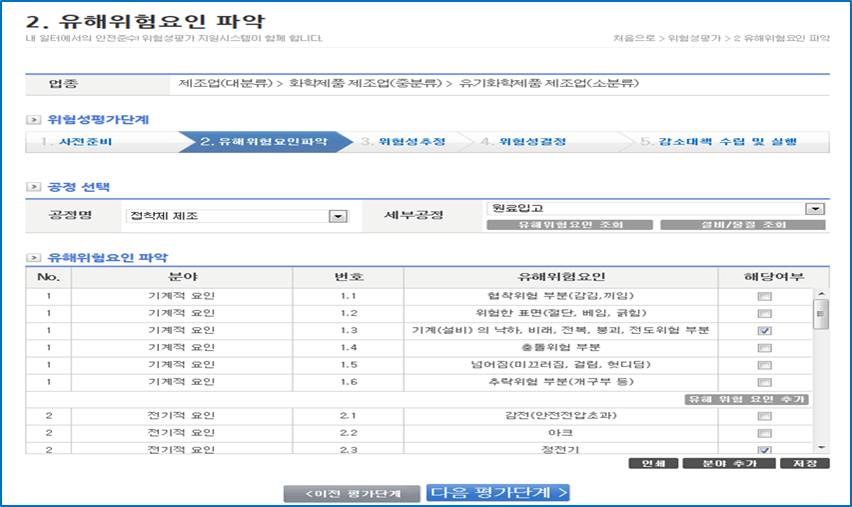This screenshot has width=852, height=507.
Task: Click the cell 넘어짐(미끄러짐, 걸림, 헛디딤)
Action: coord(561,365)
